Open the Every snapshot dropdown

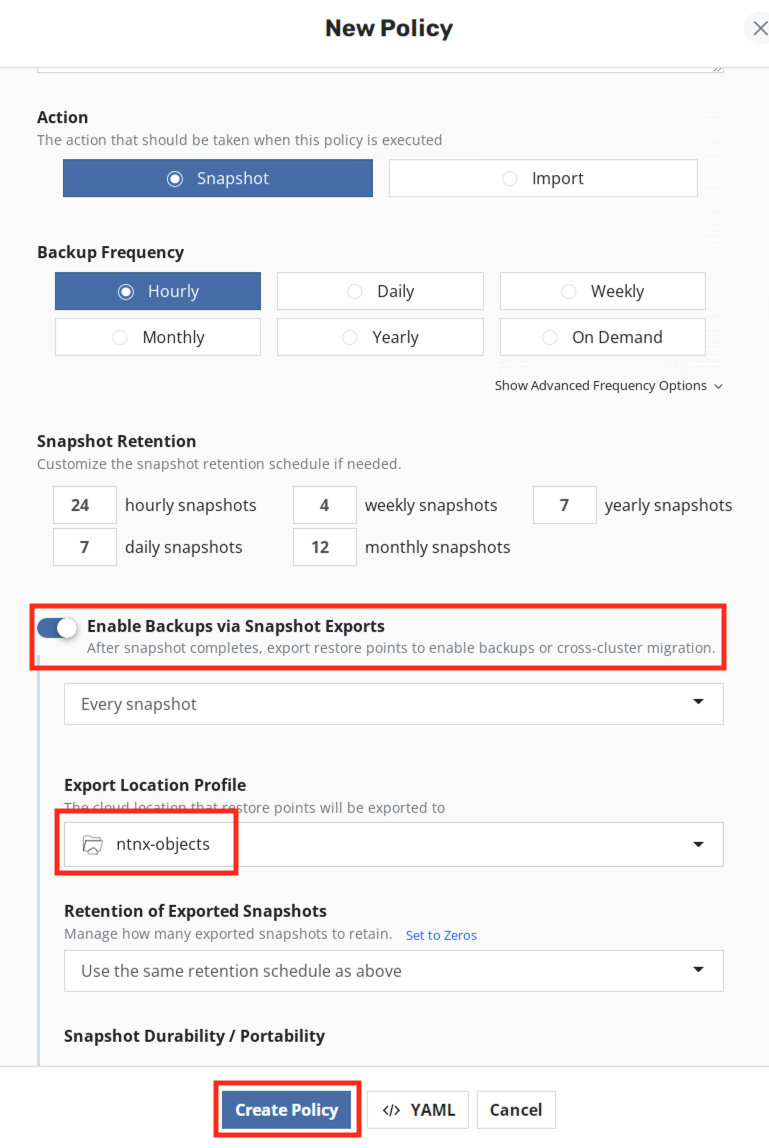tap(393, 704)
